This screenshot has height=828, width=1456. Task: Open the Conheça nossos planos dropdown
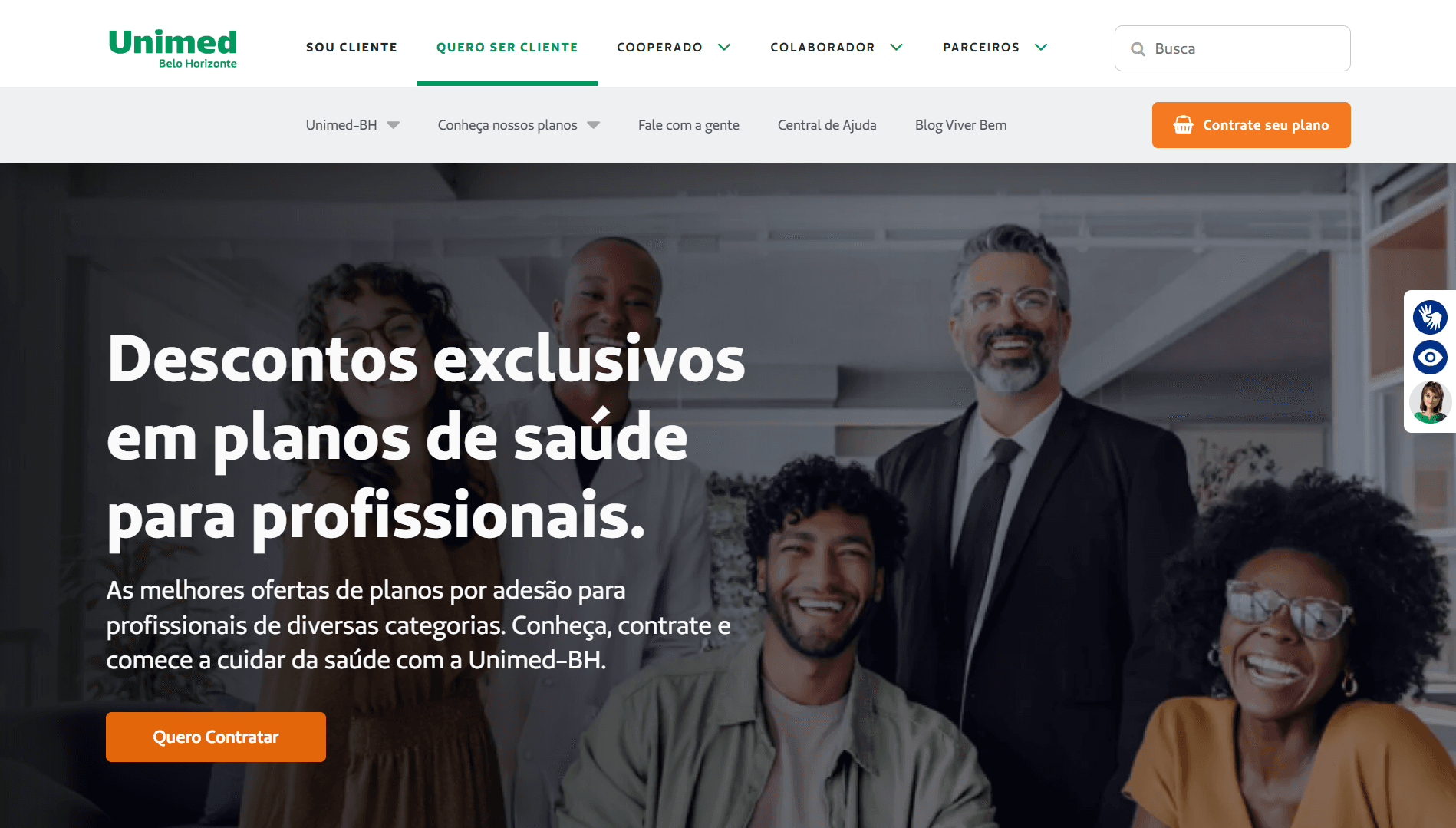[x=519, y=125]
